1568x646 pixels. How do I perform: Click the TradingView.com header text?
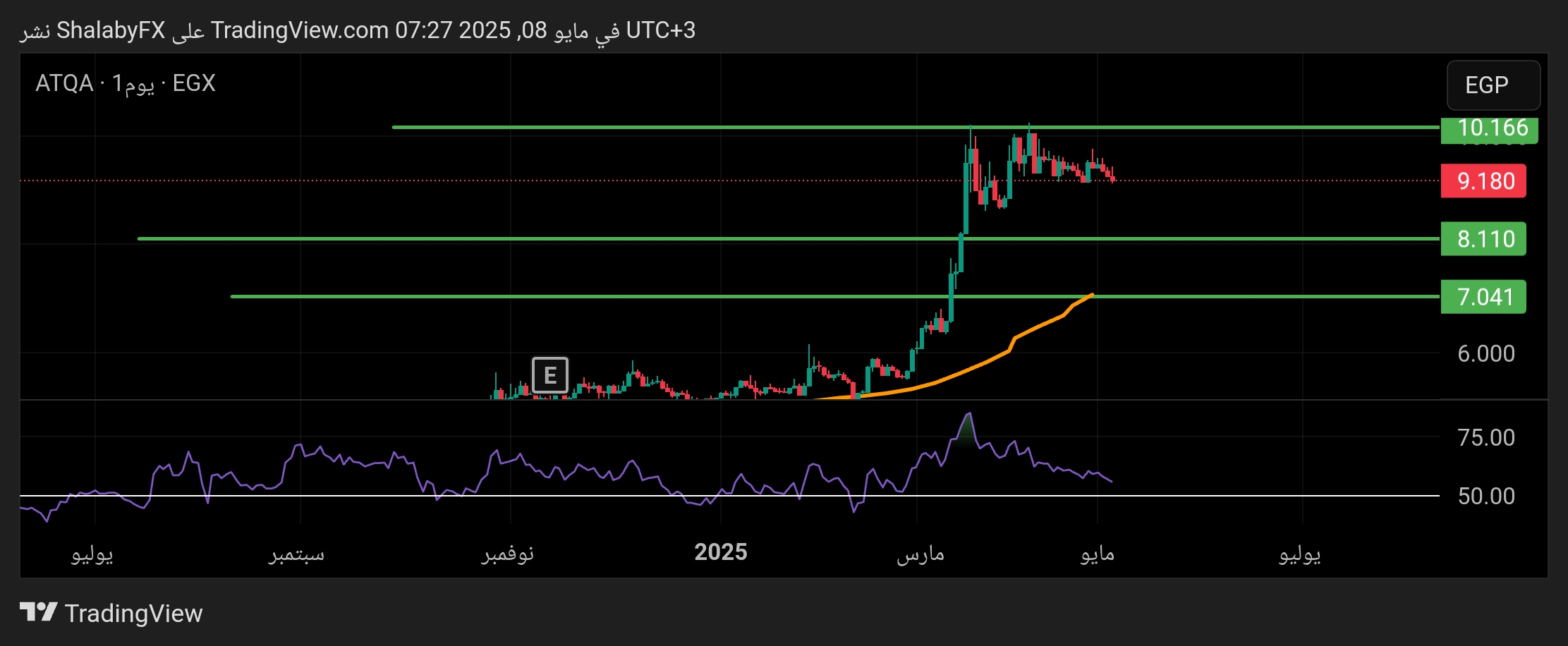click(x=300, y=30)
